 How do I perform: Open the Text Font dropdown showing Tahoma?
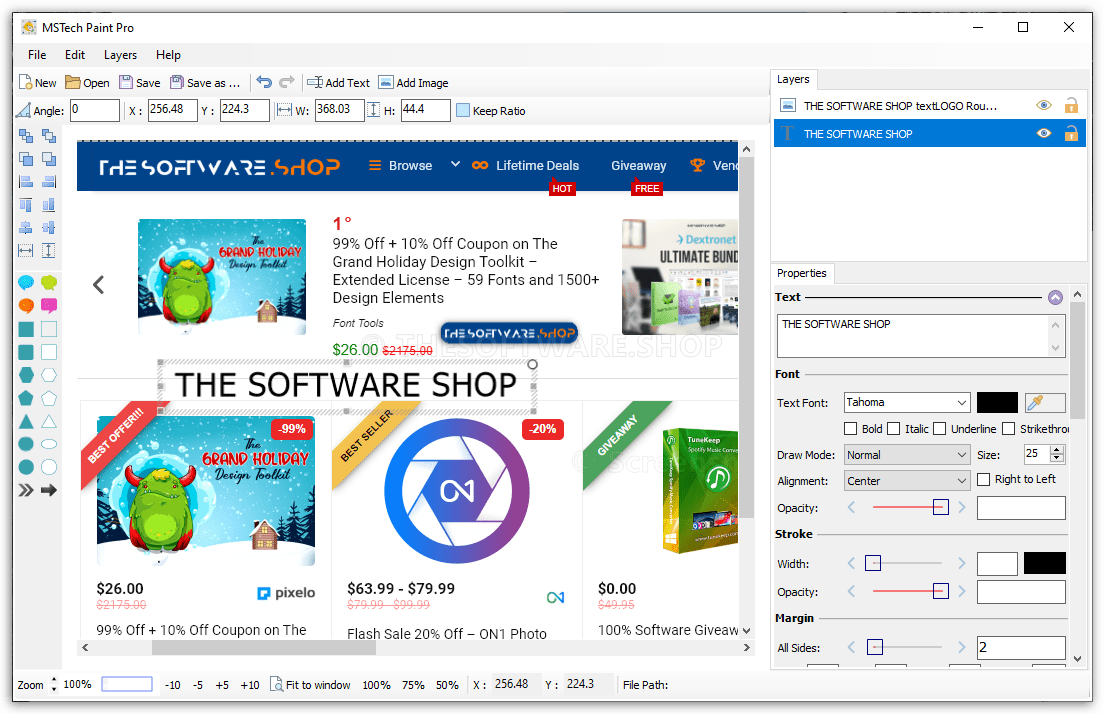pos(907,402)
